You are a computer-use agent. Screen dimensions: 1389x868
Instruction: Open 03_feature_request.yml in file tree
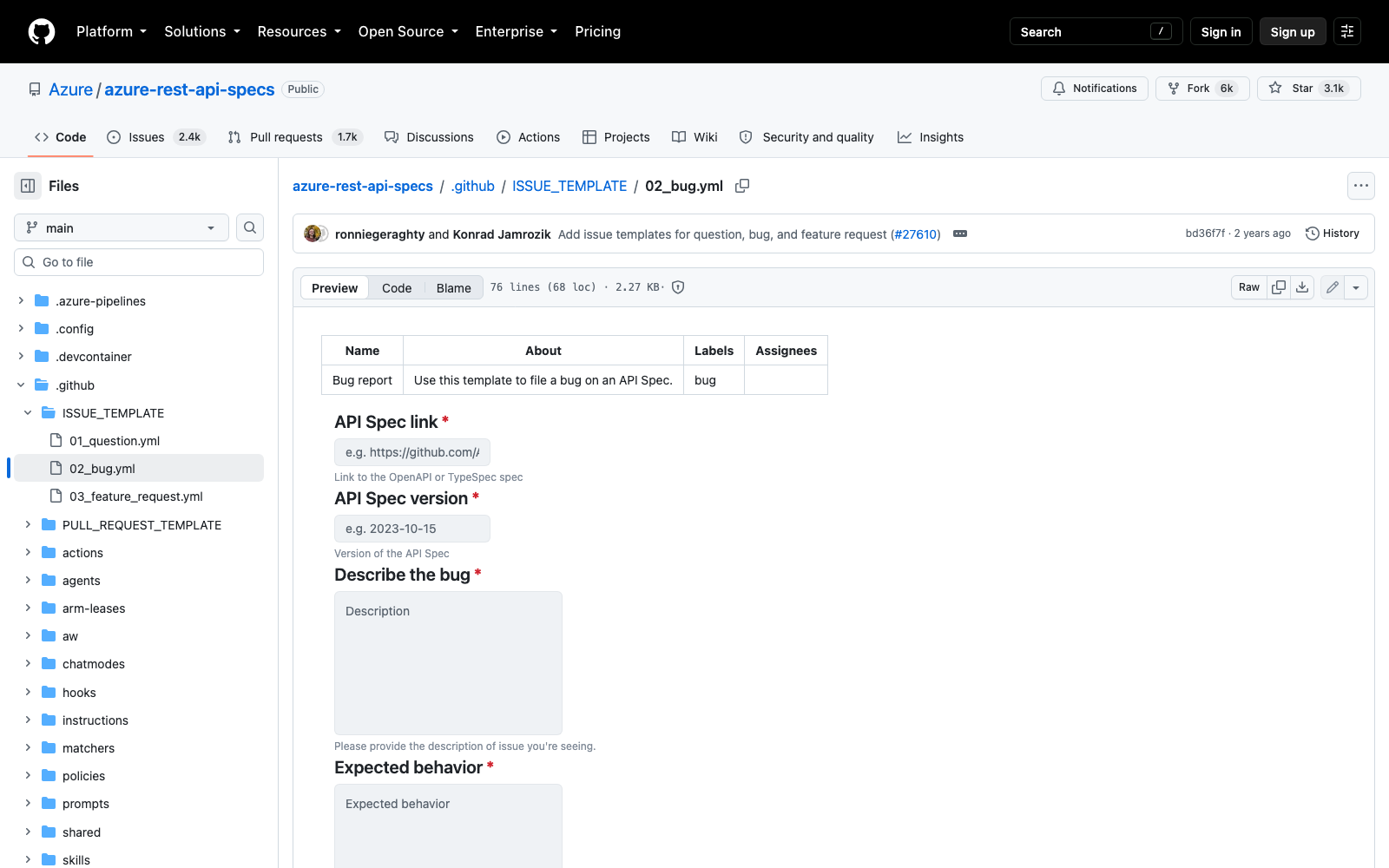135,496
